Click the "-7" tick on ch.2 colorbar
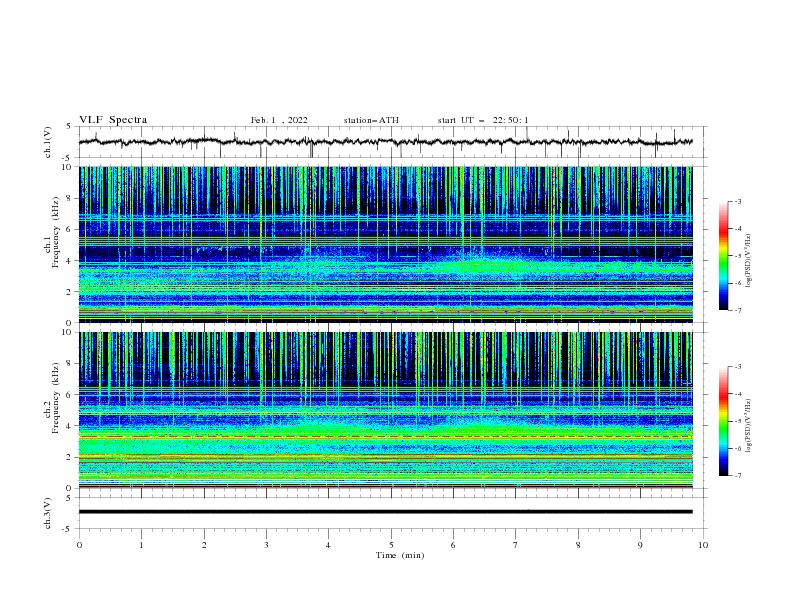Screen dimensions: 792x612 (737, 476)
